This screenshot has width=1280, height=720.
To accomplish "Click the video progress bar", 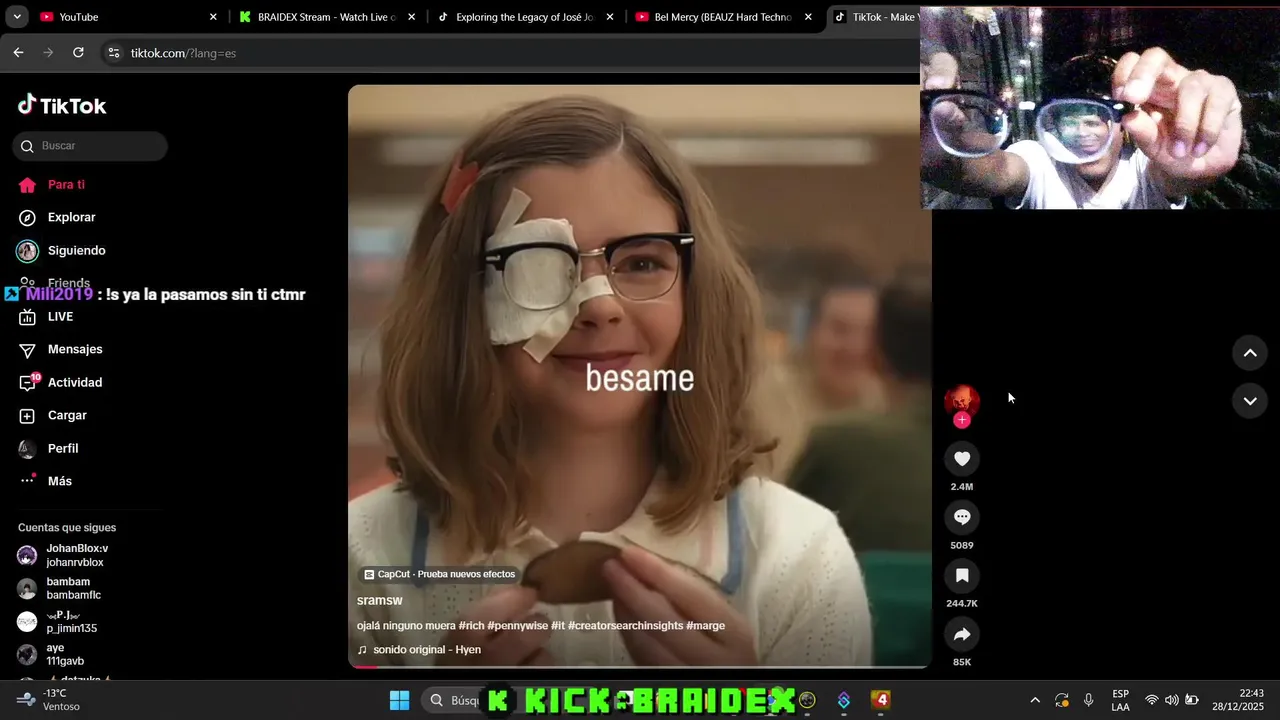I will pos(639,665).
